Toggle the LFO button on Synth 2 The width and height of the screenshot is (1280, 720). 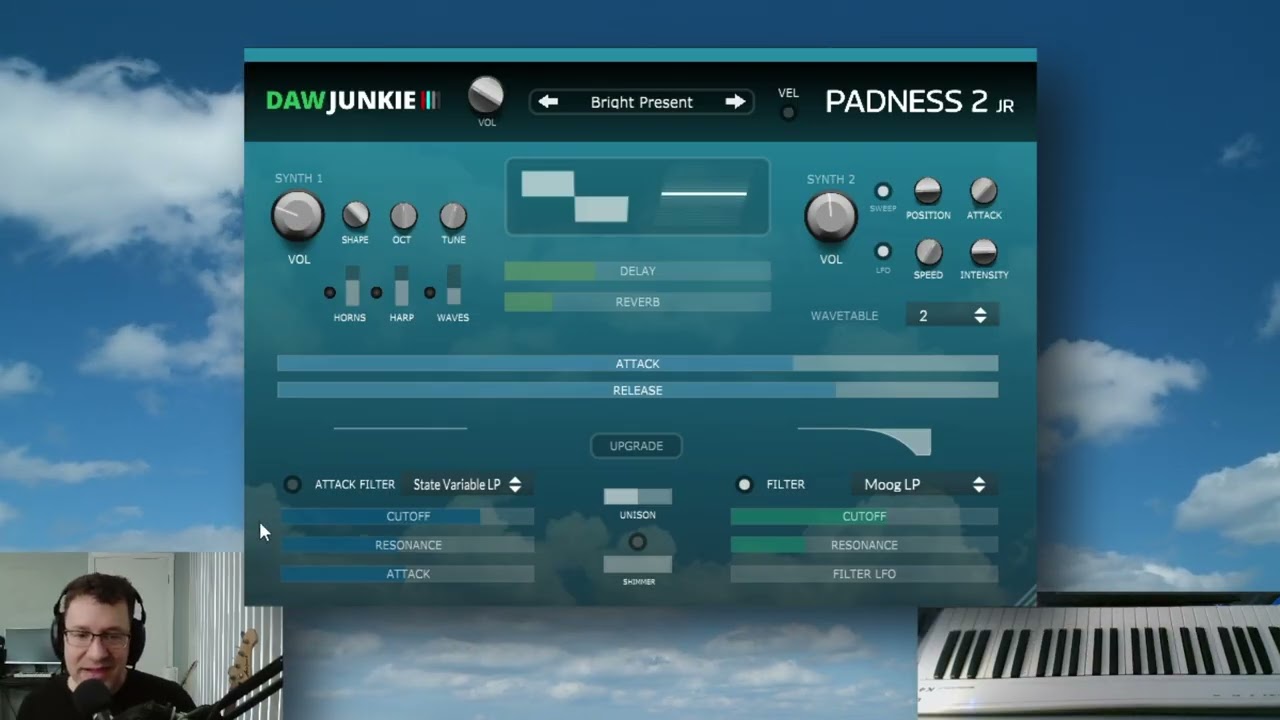coord(882,251)
